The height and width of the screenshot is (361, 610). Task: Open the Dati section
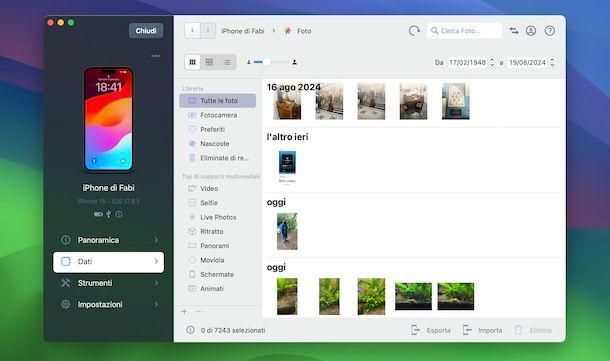coord(109,262)
